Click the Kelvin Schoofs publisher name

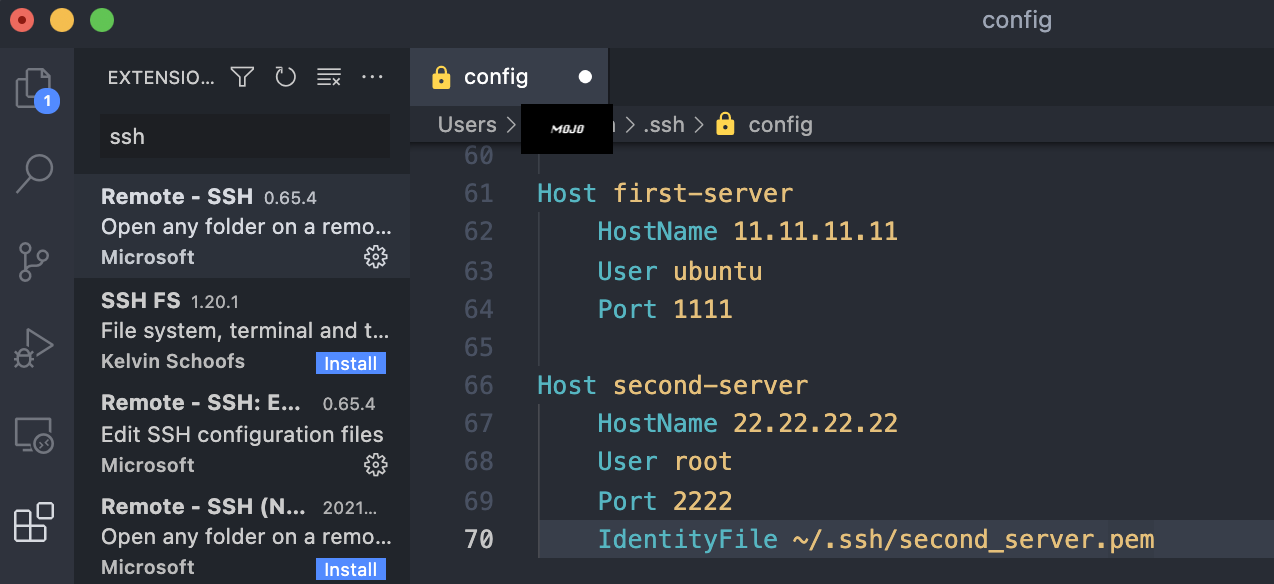[173, 361]
